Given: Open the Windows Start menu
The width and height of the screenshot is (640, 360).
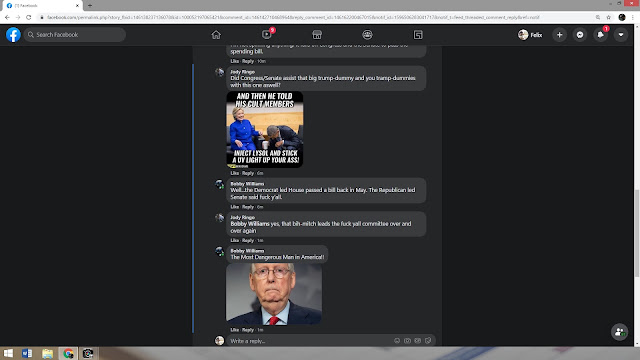Looking at the screenshot, I should point(8,353).
